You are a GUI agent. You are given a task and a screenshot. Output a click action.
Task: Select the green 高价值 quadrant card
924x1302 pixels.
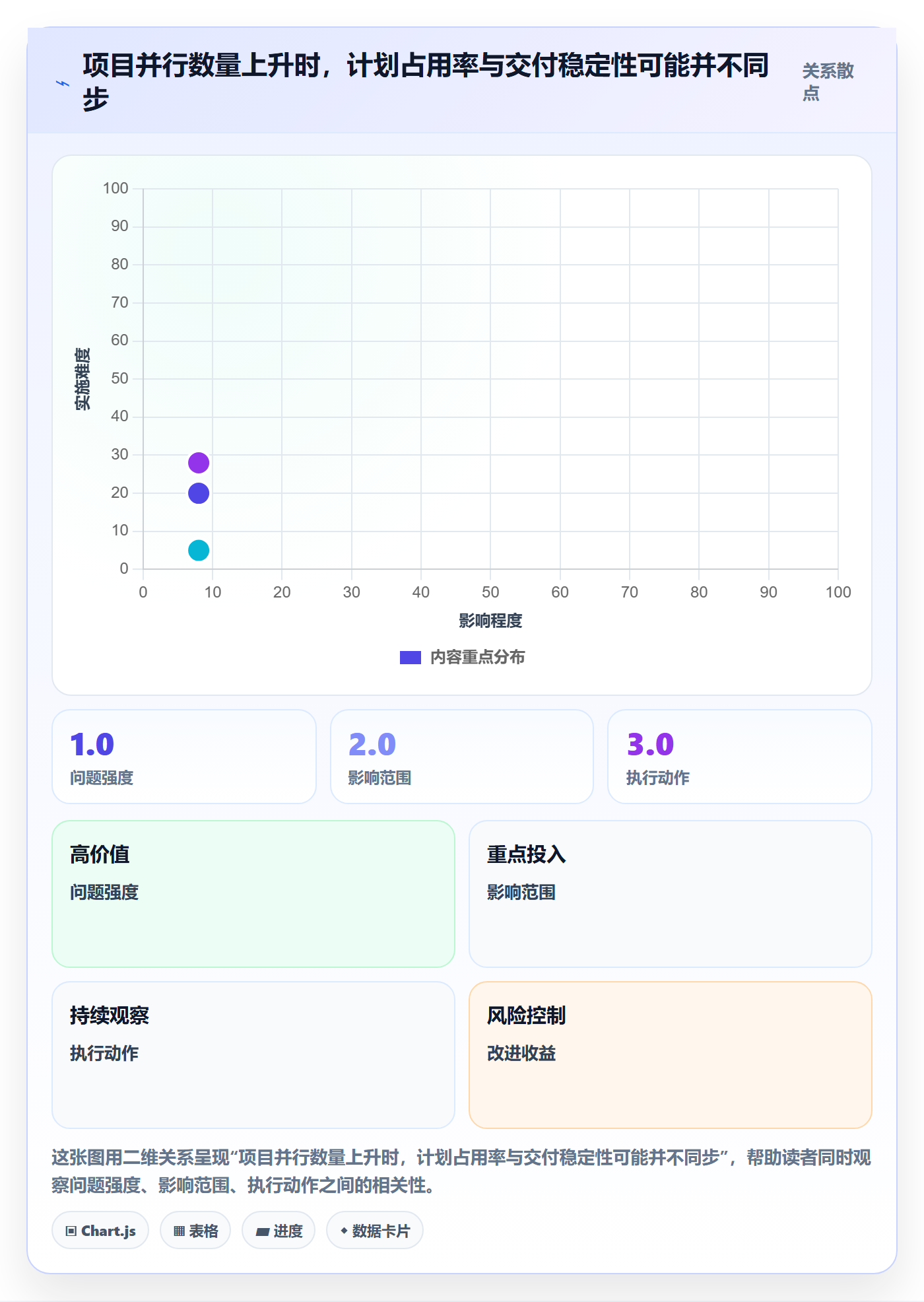click(x=253, y=894)
